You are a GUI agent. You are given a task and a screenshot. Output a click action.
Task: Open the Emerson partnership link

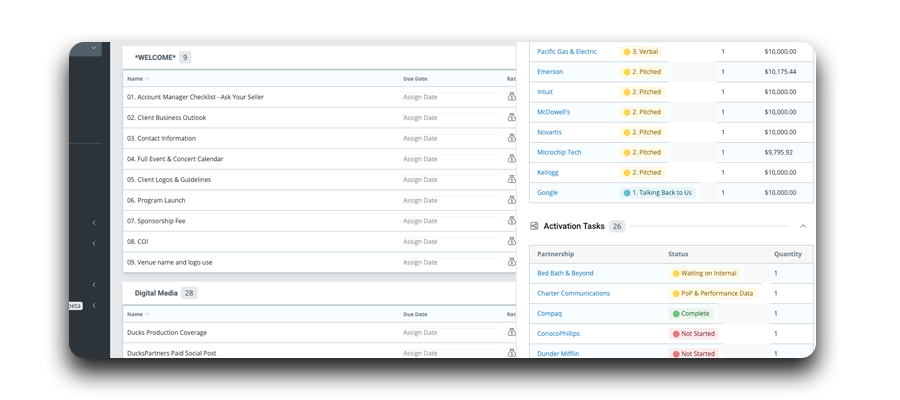click(550, 72)
